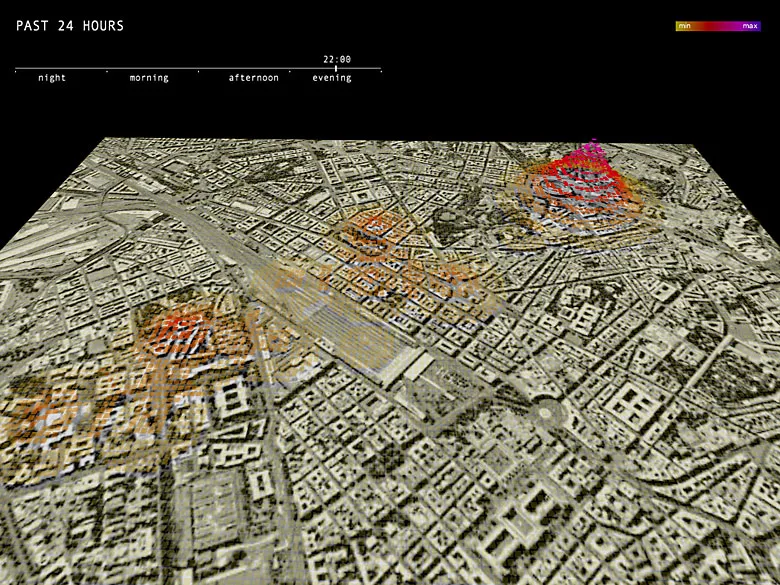The width and height of the screenshot is (780, 585).
Task: Click the left starting end of the timeline
Action: point(16,69)
